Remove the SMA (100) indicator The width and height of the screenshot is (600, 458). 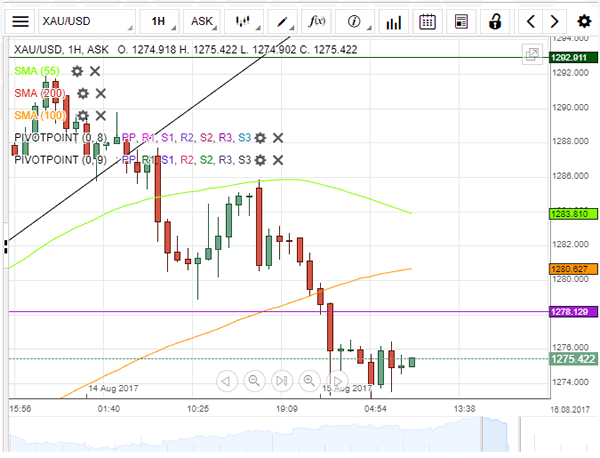click(101, 116)
